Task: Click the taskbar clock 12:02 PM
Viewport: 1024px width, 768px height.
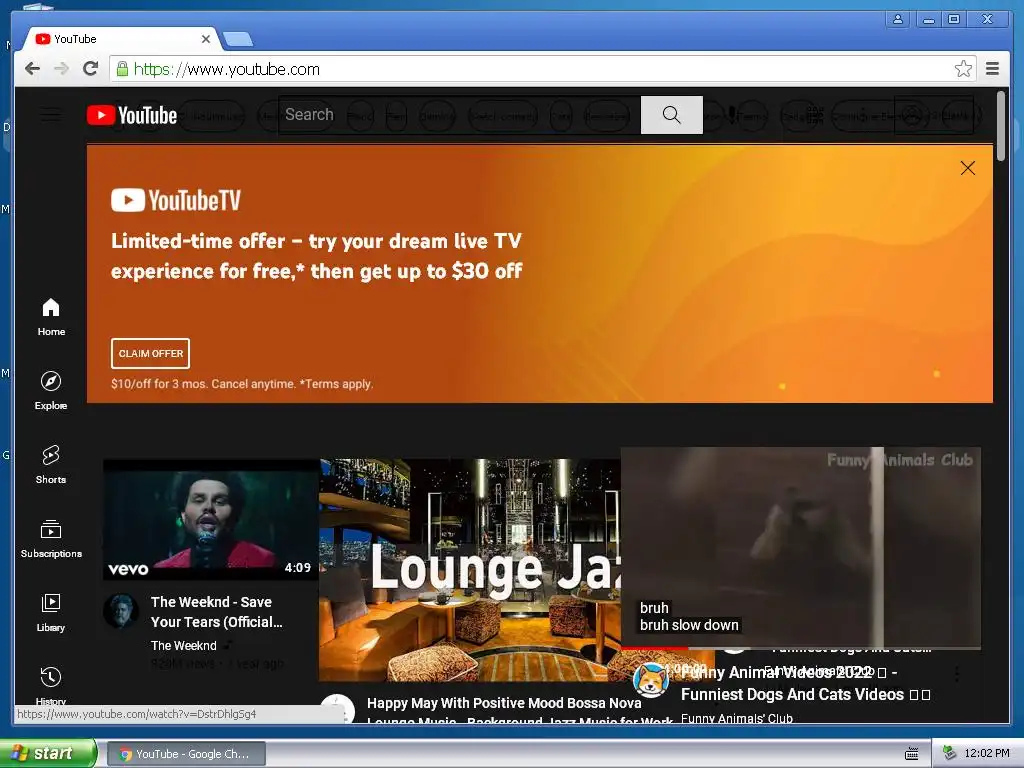Action: (987, 753)
